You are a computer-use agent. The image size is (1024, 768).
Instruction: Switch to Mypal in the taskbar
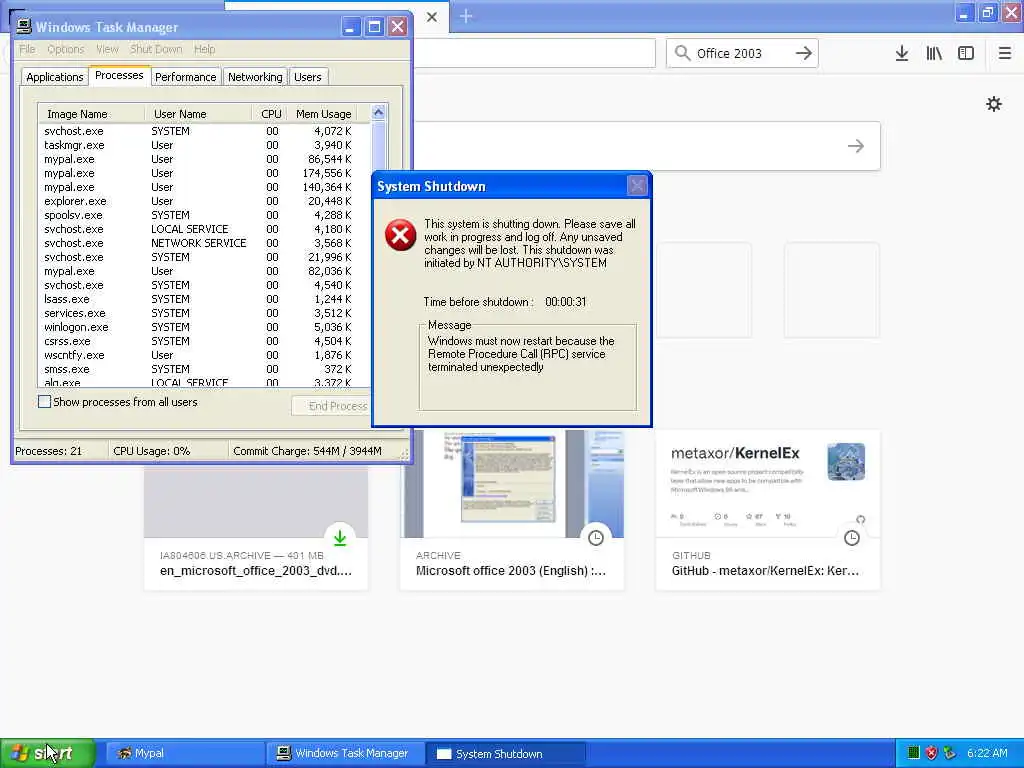pos(185,754)
